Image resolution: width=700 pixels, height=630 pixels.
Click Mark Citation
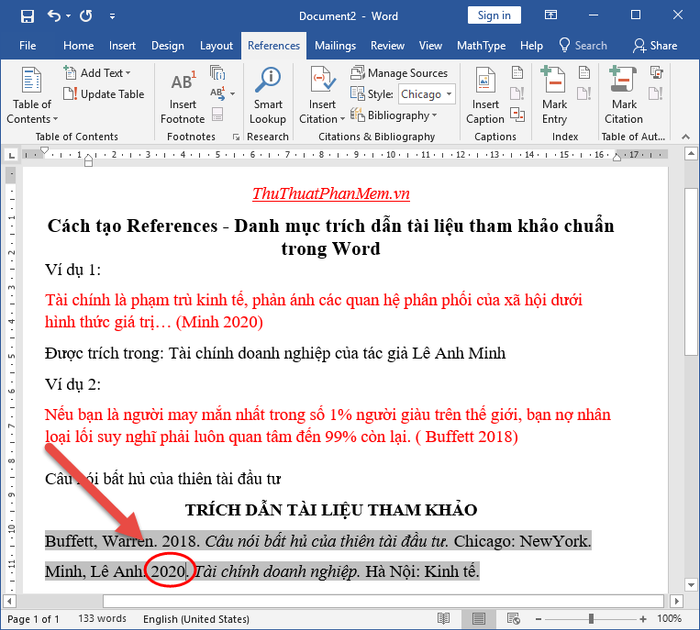[x=623, y=95]
